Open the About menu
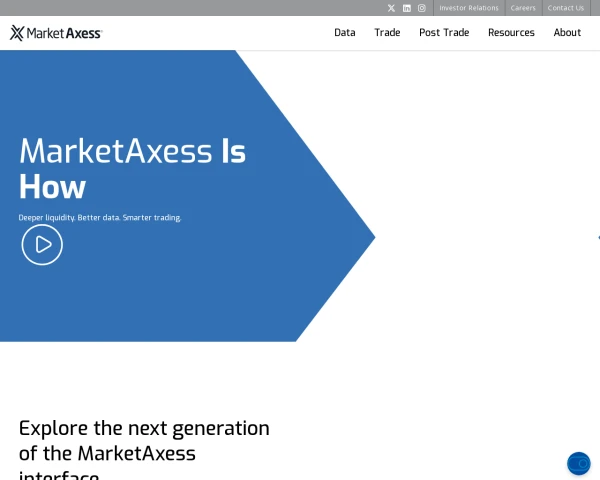The image size is (600, 480). click(x=567, y=33)
